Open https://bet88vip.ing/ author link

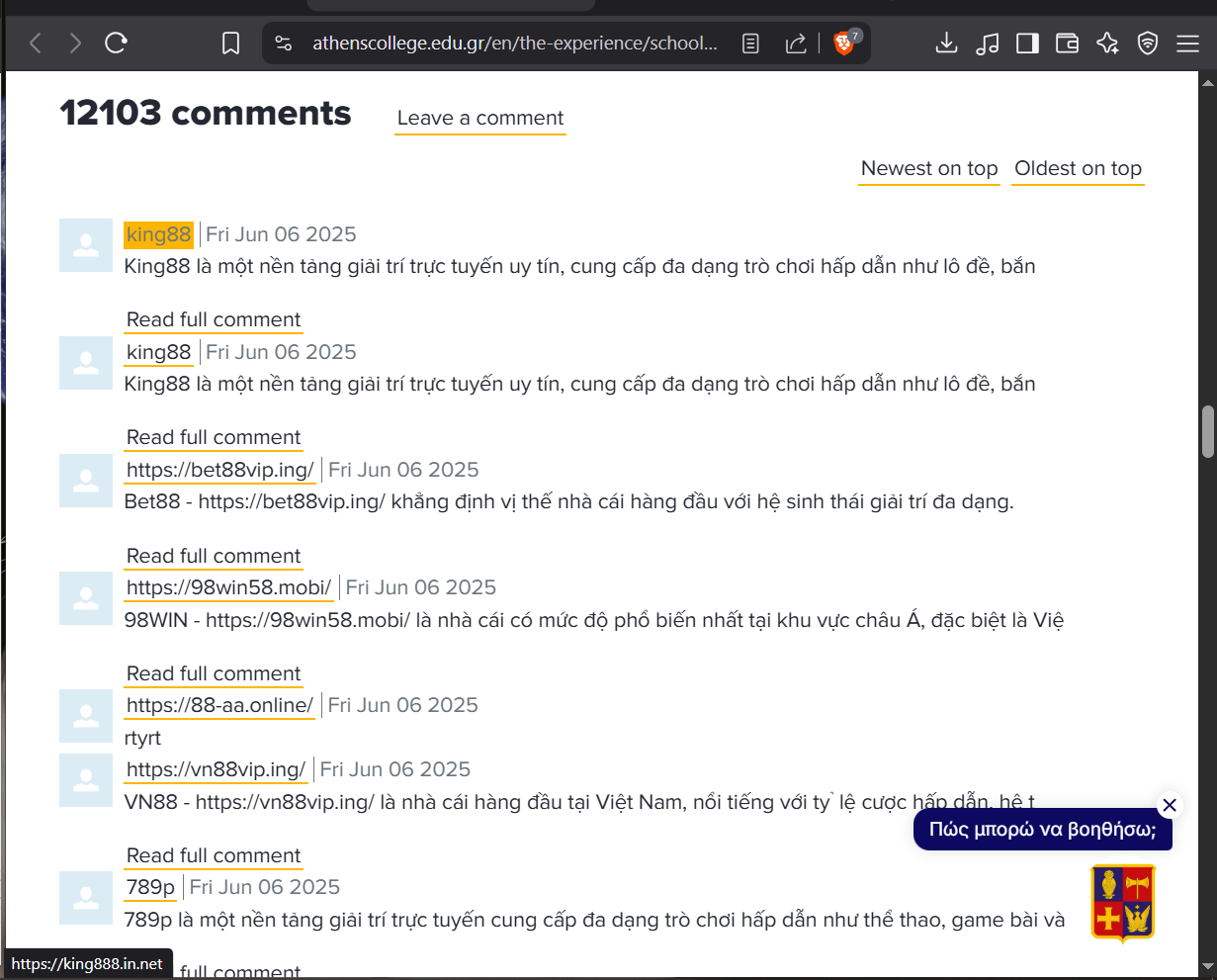pos(220,470)
